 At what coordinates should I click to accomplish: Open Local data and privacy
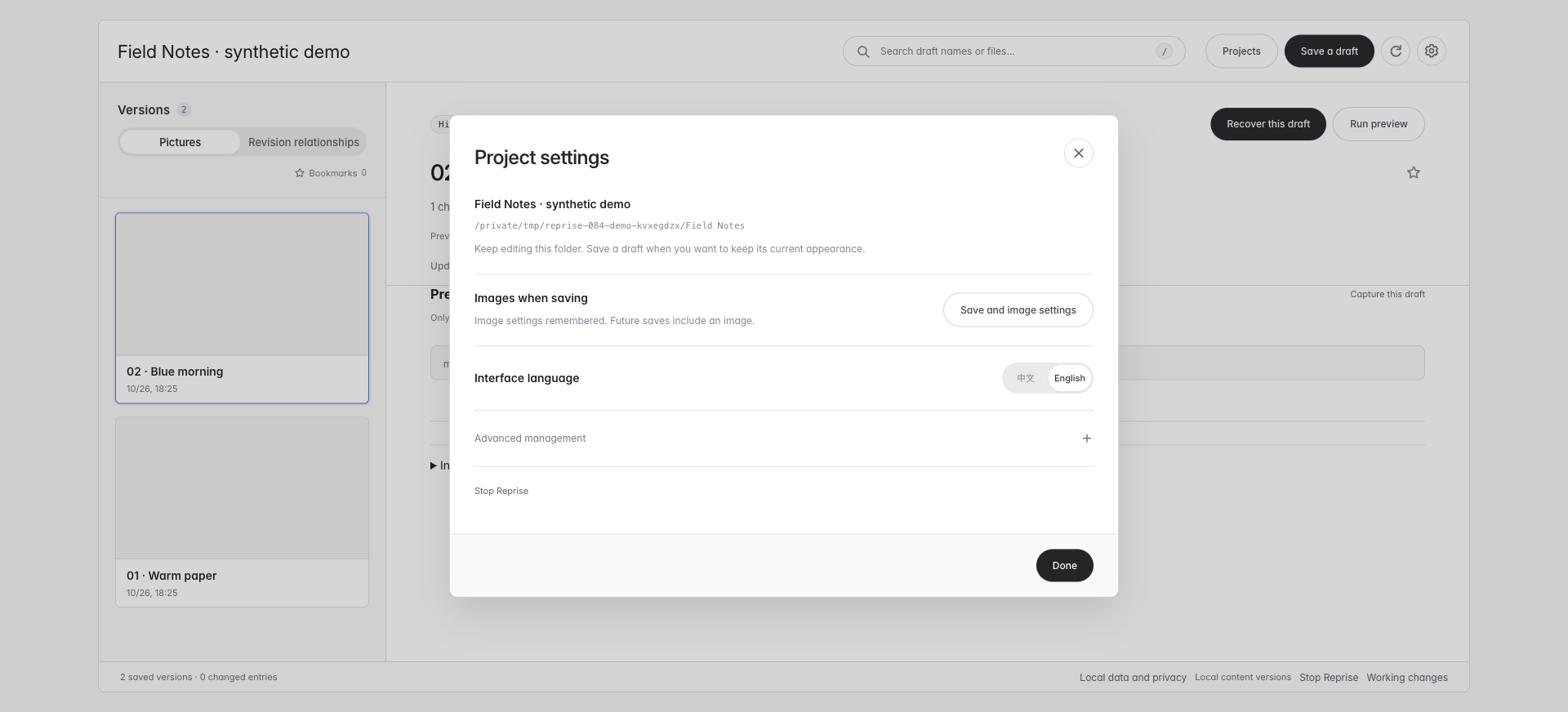point(1133,678)
